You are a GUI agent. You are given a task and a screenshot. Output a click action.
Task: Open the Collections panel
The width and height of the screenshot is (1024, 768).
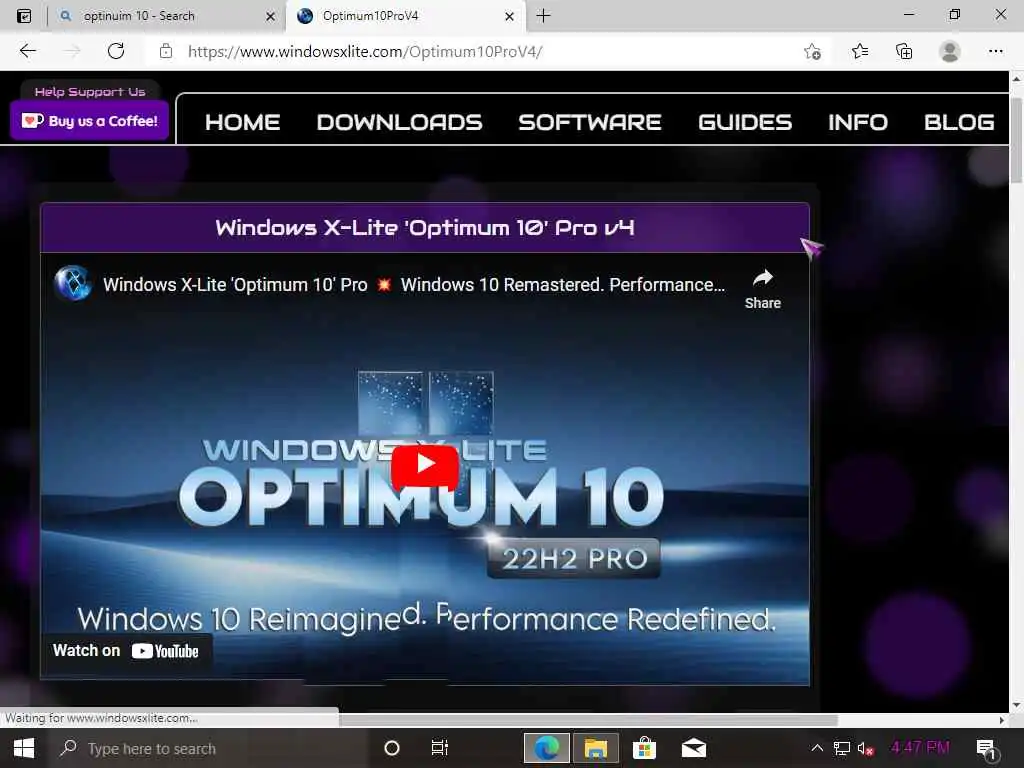coord(904,51)
